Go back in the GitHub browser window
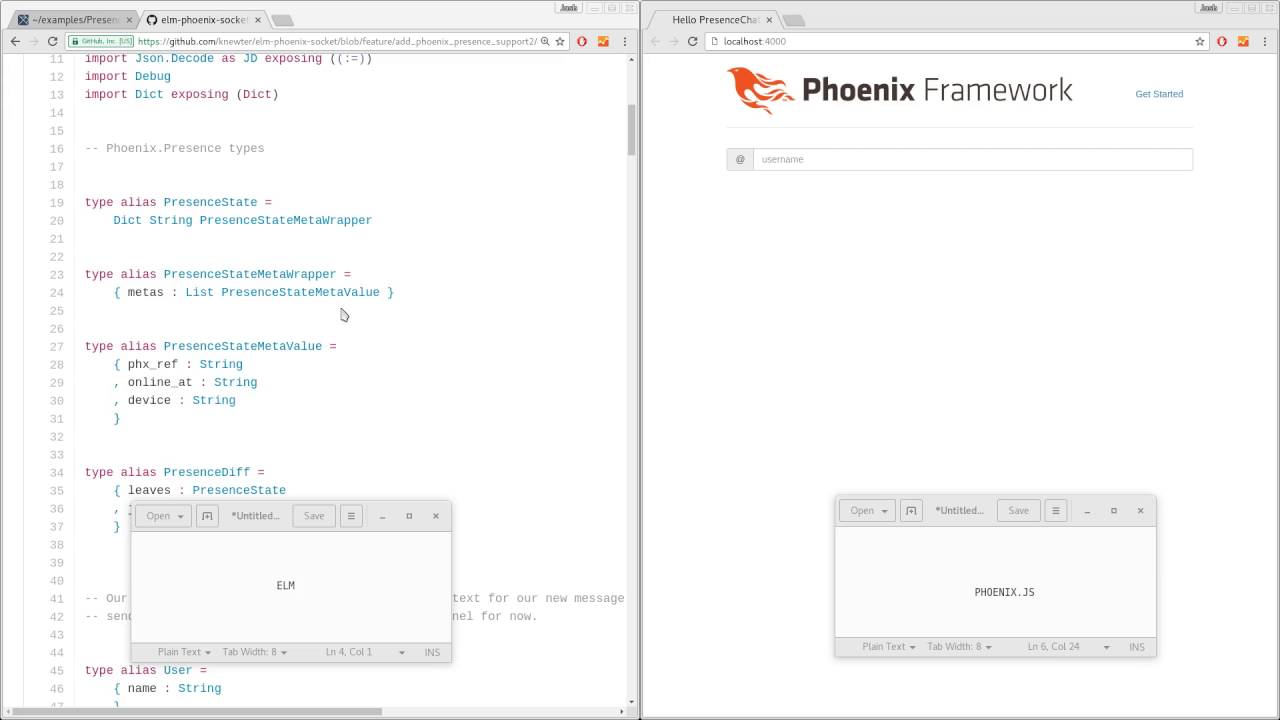The width and height of the screenshot is (1280, 720). point(15,42)
